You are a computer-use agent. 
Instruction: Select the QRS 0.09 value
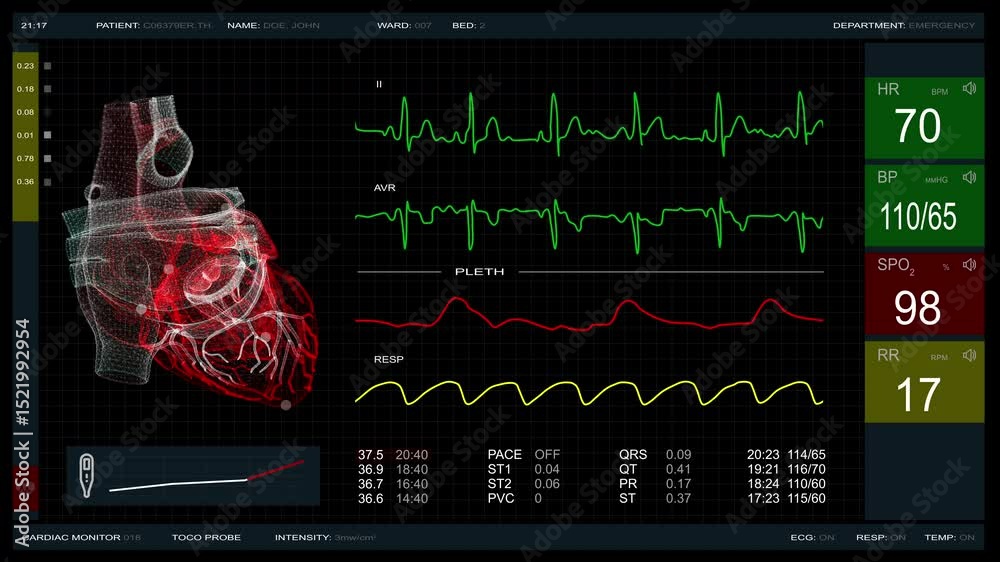pos(655,455)
